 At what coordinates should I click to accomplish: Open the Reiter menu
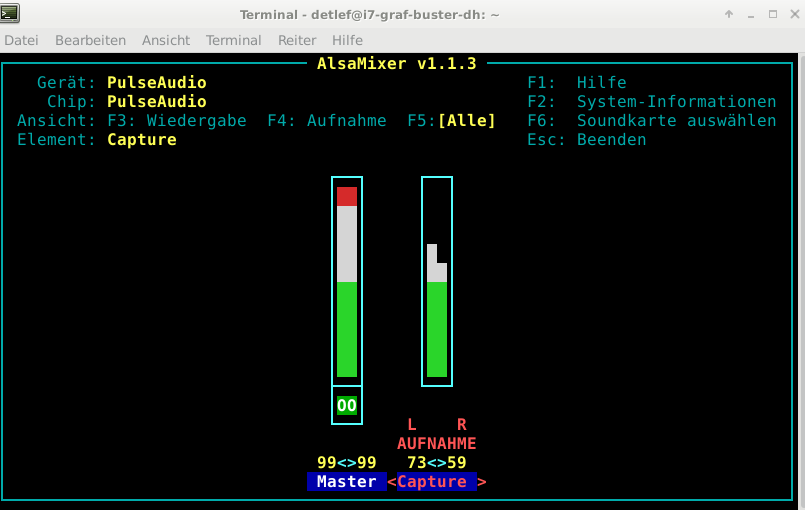(297, 40)
